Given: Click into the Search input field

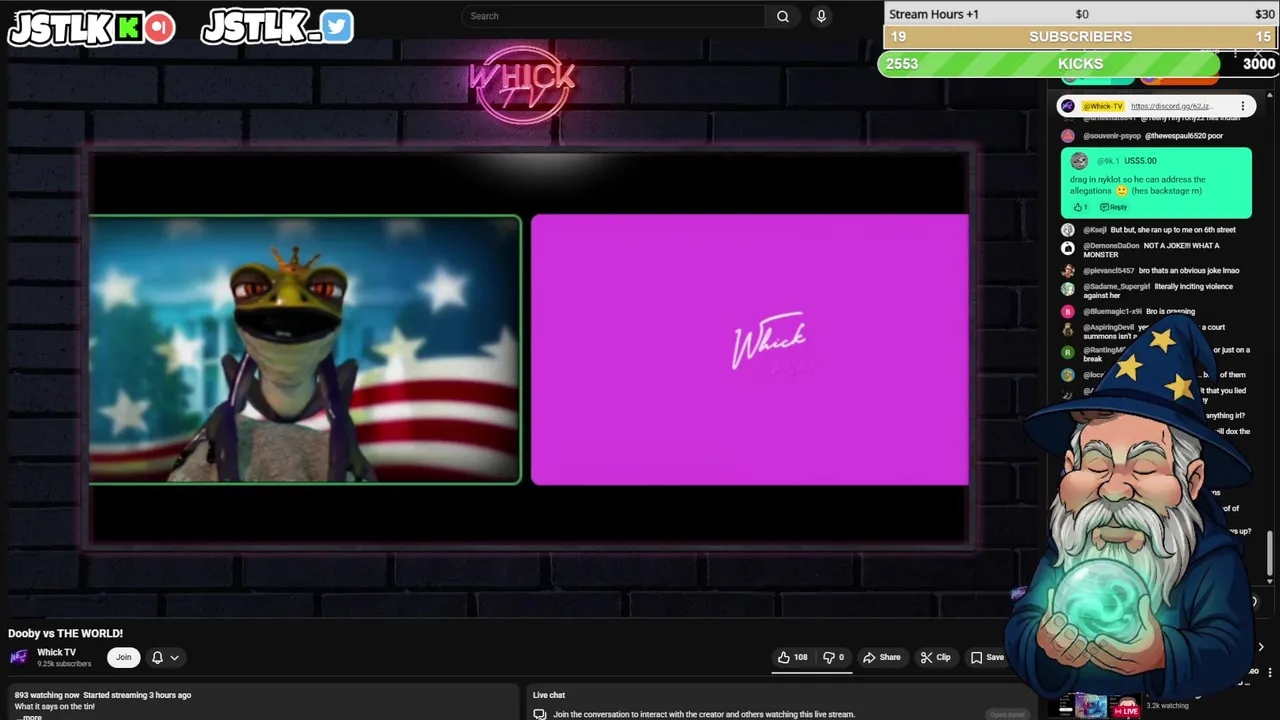Looking at the screenshot, I should coord(615,16).
